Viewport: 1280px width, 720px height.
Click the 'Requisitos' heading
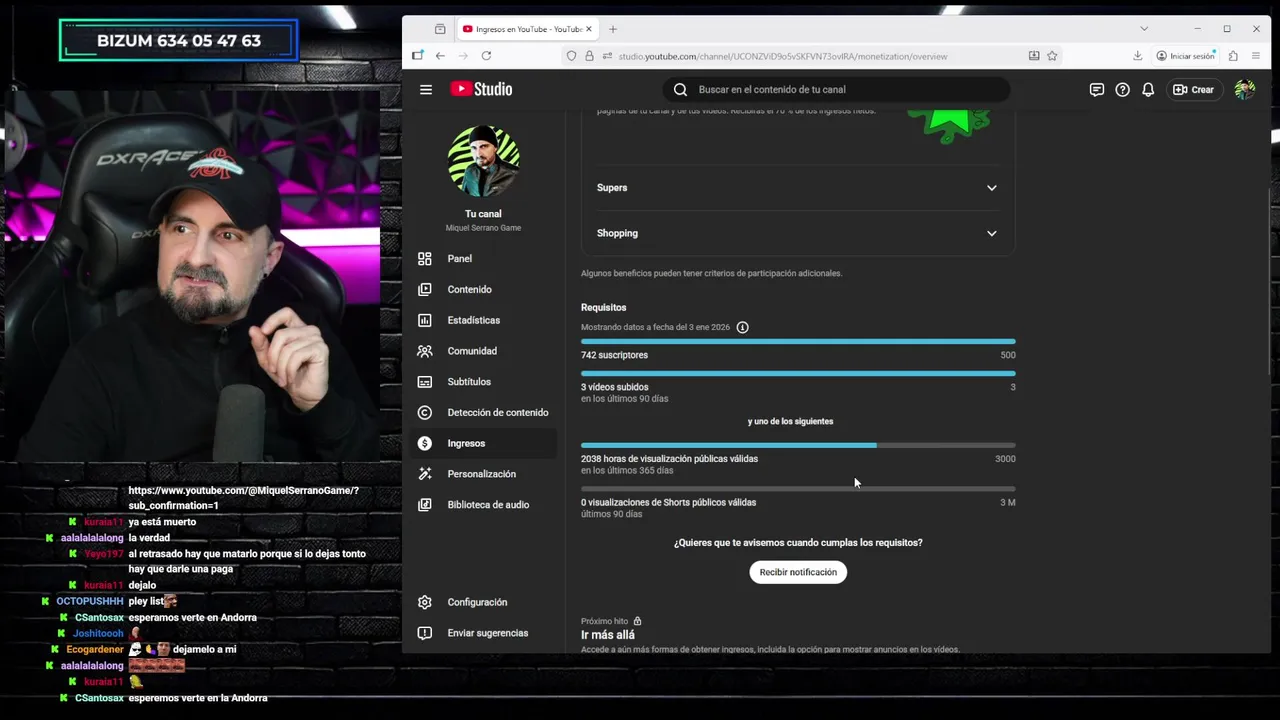pyautogui.click(x=603, y=307)
